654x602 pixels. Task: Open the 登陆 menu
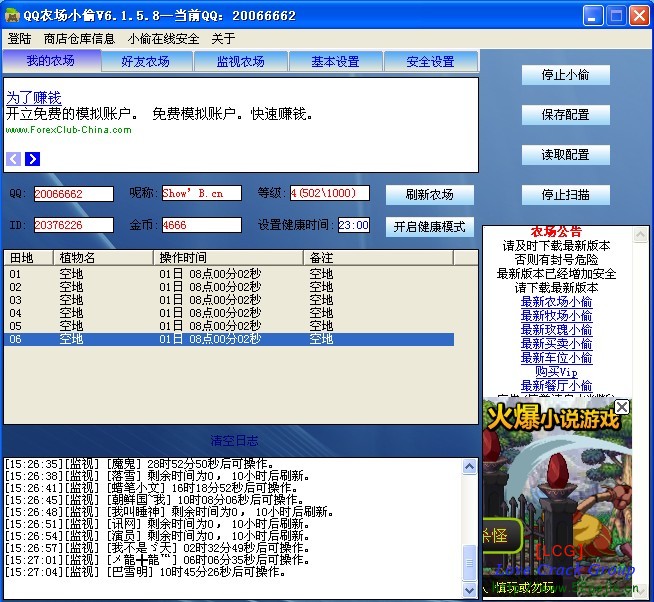[x=19, y=39]
